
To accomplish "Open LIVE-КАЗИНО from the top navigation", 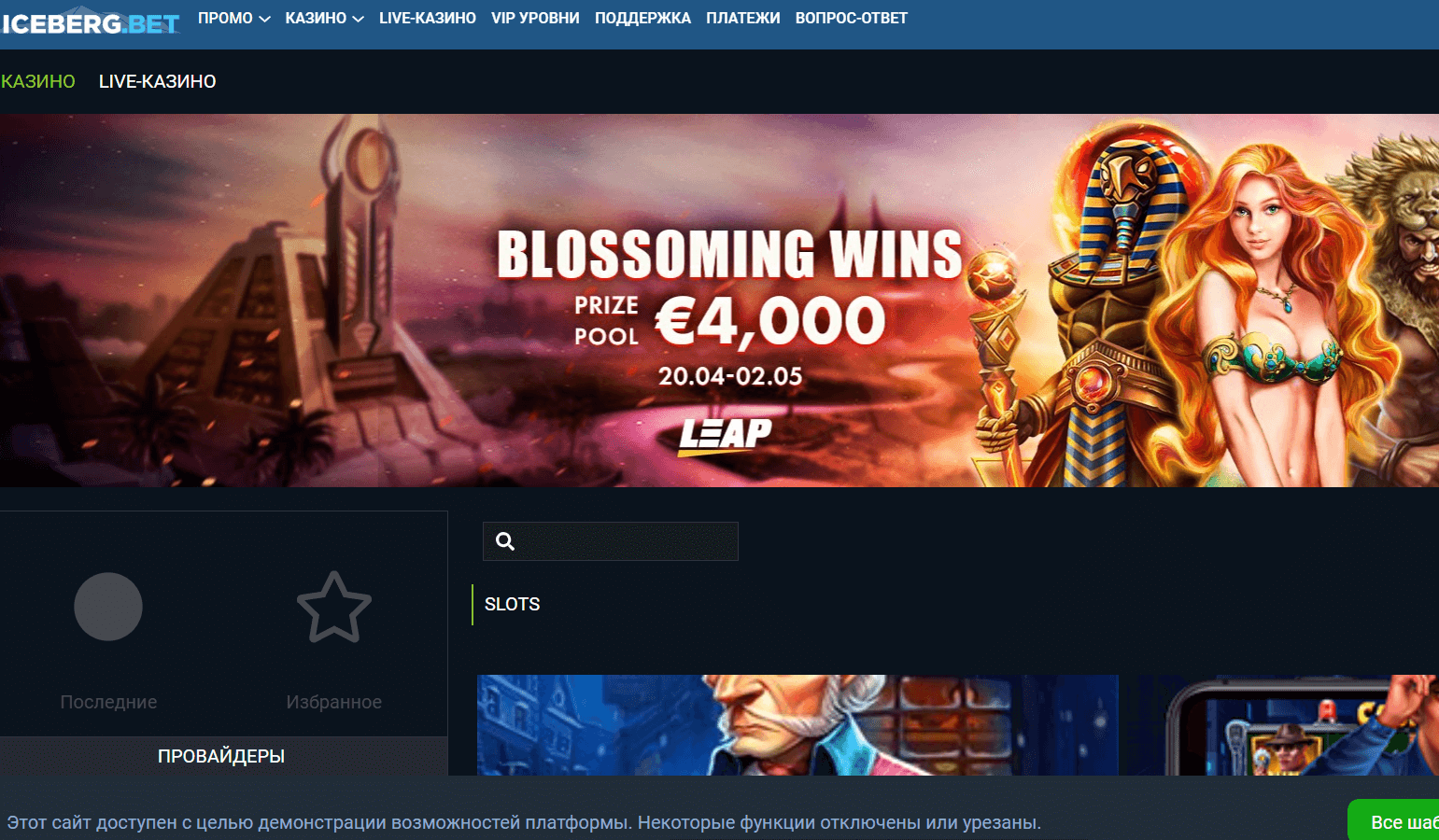I will click(428, 18).
